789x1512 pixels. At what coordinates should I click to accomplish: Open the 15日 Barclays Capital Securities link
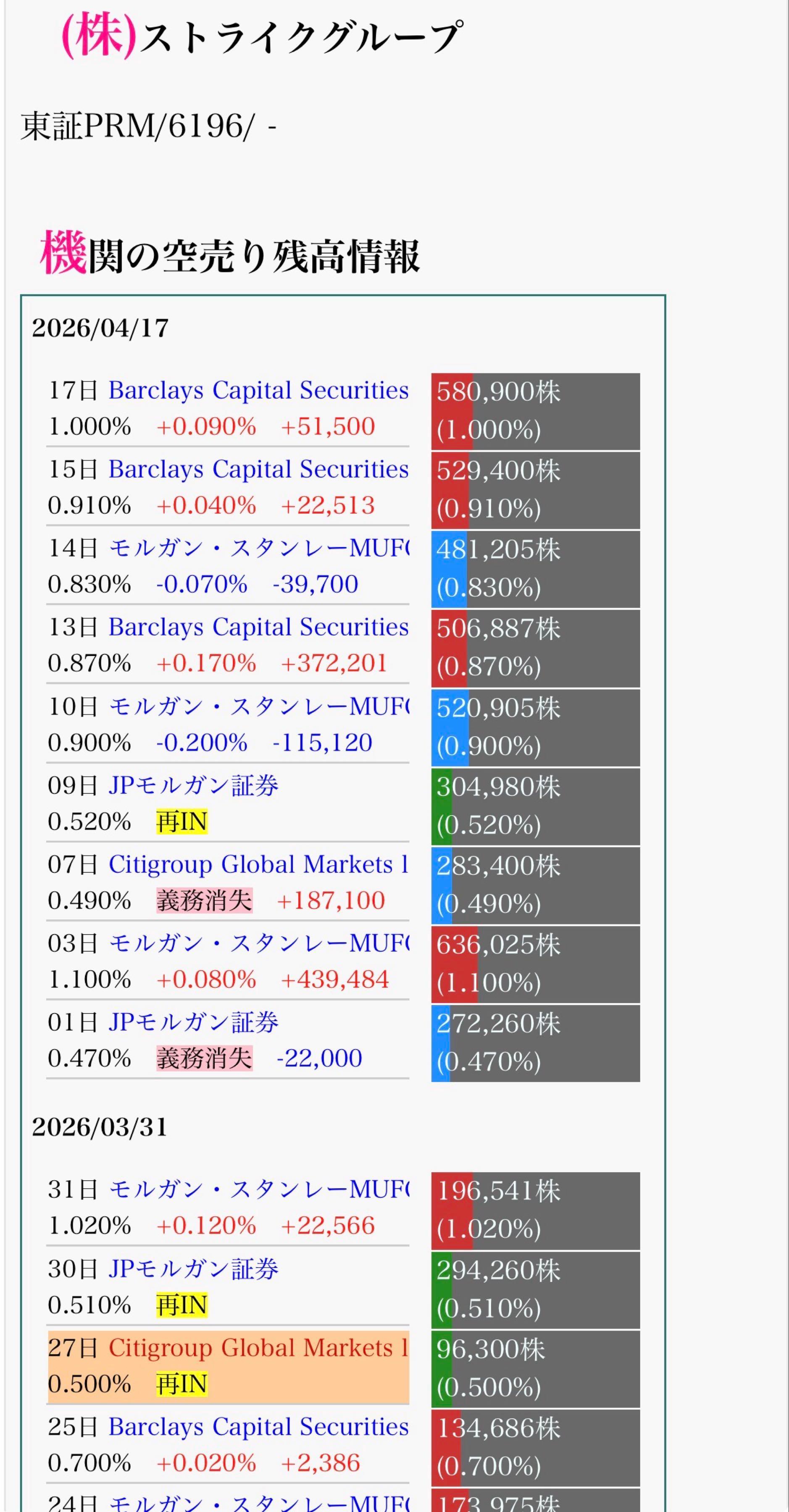click(258, 470)
